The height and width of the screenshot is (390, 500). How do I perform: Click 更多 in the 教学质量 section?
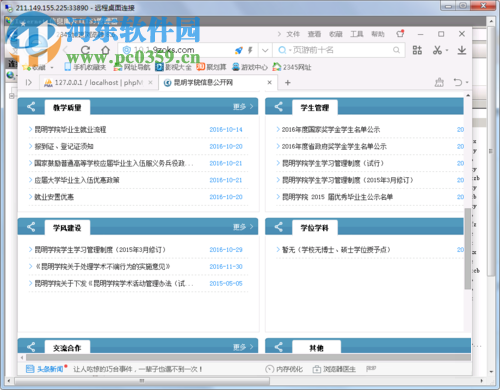[x=243, y=107]
